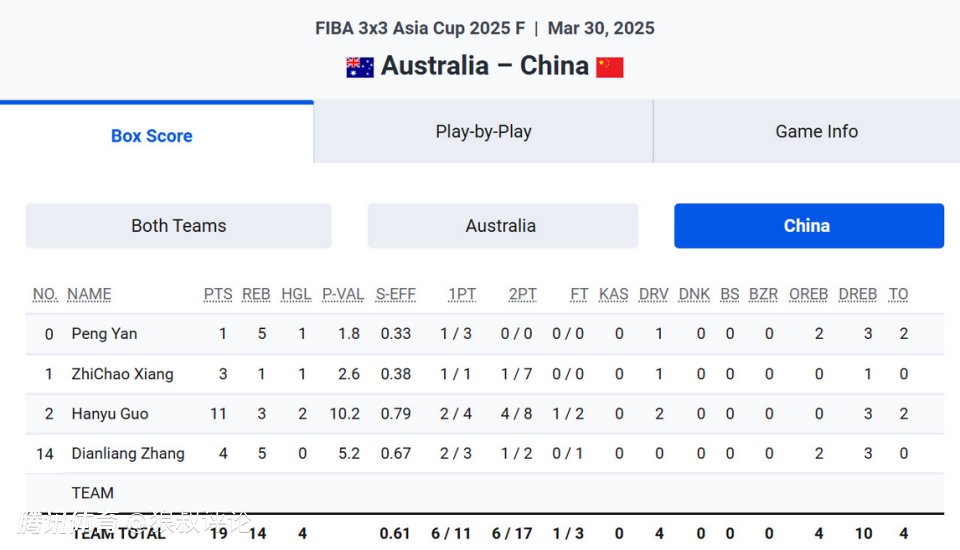Click player name Peng Yan

104,334
